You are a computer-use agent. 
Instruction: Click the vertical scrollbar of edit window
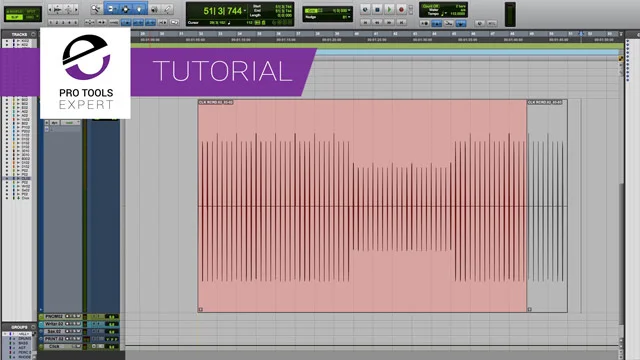tap(621, 253)
